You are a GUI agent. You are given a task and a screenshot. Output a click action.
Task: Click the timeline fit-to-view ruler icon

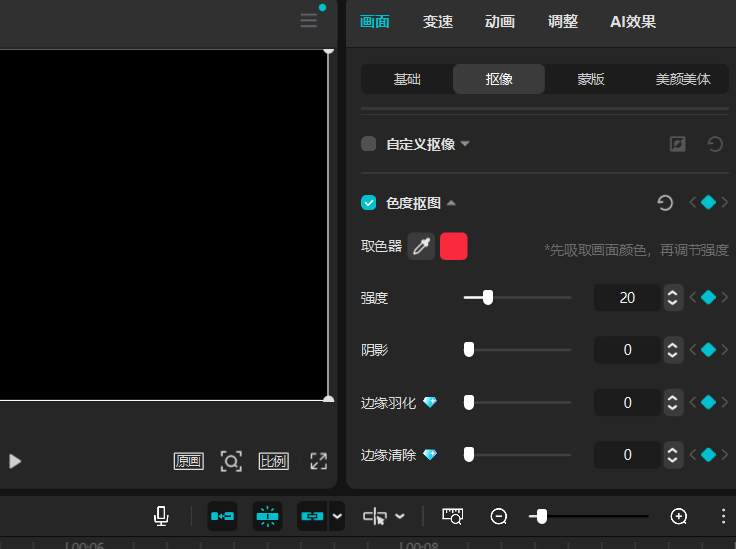point(452,516)
